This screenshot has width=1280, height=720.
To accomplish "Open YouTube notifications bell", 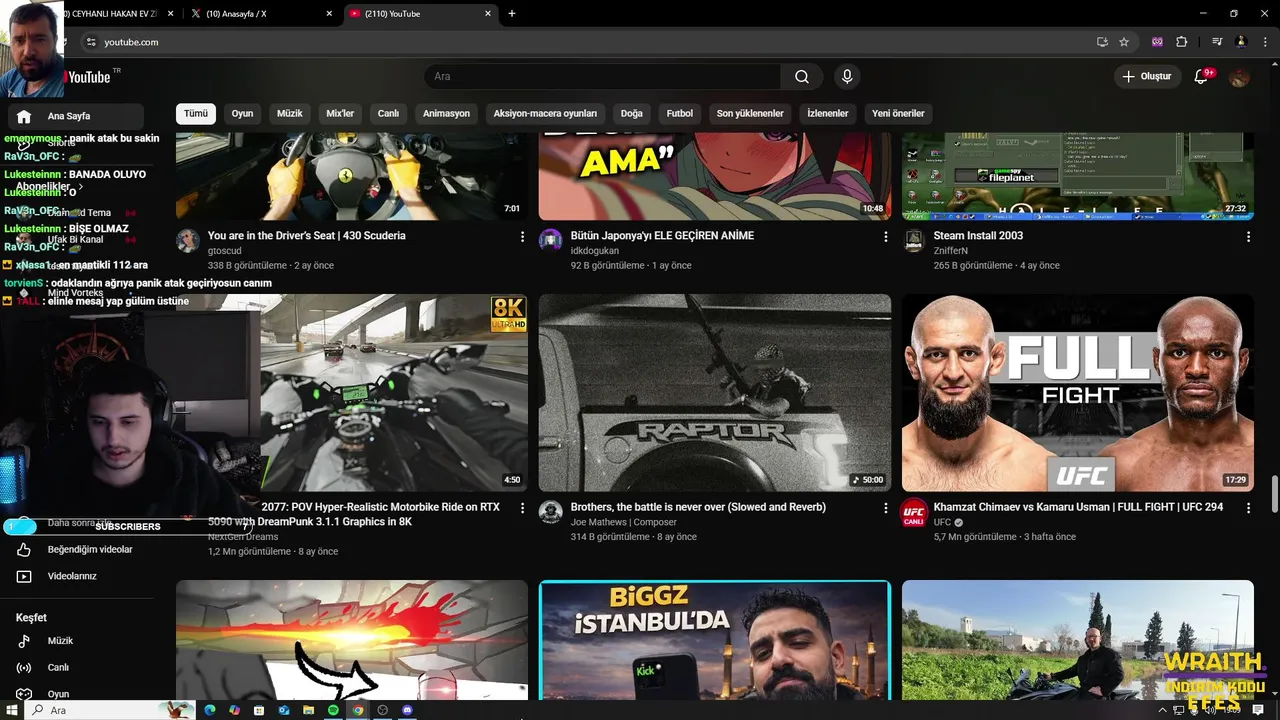I will tap(1202, 77).
